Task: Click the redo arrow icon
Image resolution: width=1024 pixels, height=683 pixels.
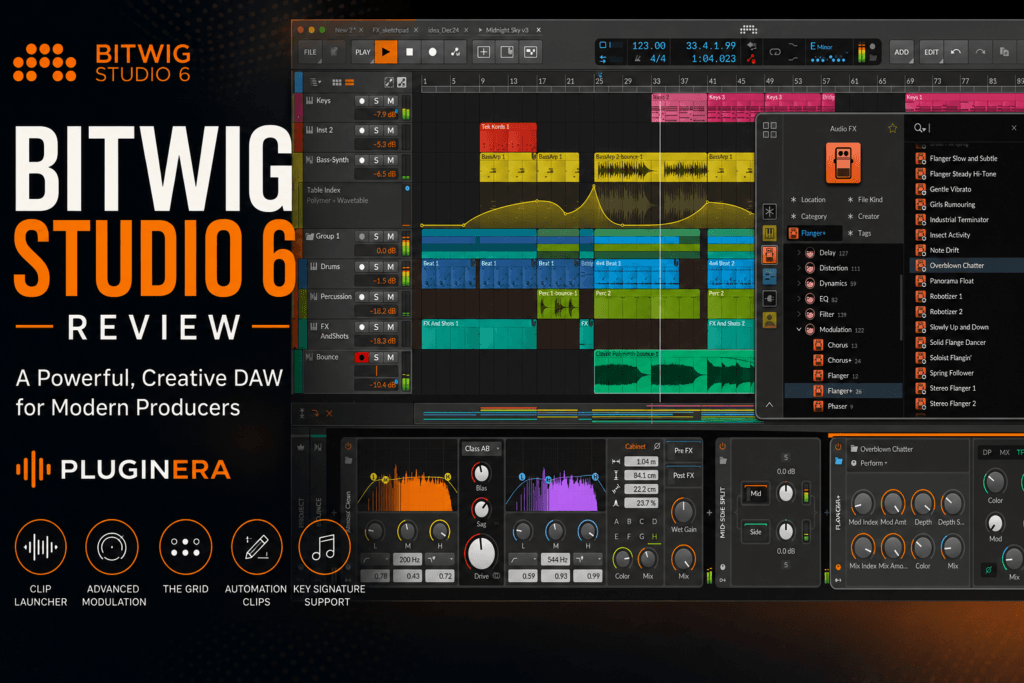Action: (980, 52)
